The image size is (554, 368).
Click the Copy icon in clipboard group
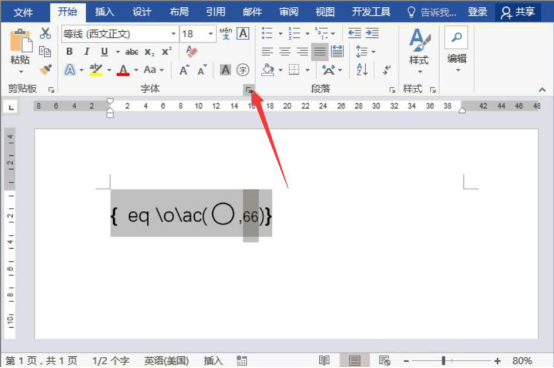click(45, 52)
